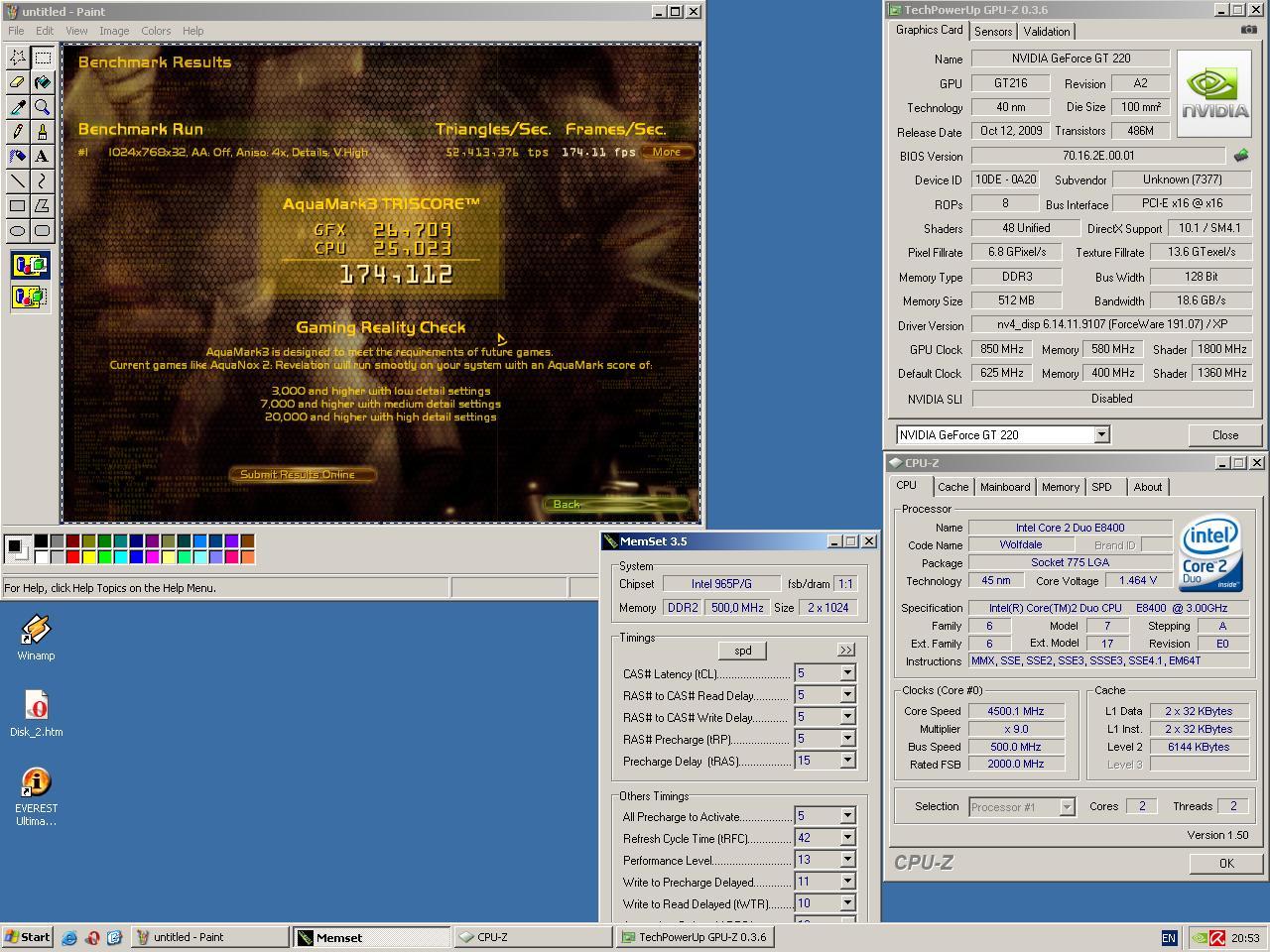Image resolution: width=1270 pixels, height=952 pixels.
Task: Set opaque selection mode in Paint toolbox
Action: pyautogui.click(x=30, y=266)
